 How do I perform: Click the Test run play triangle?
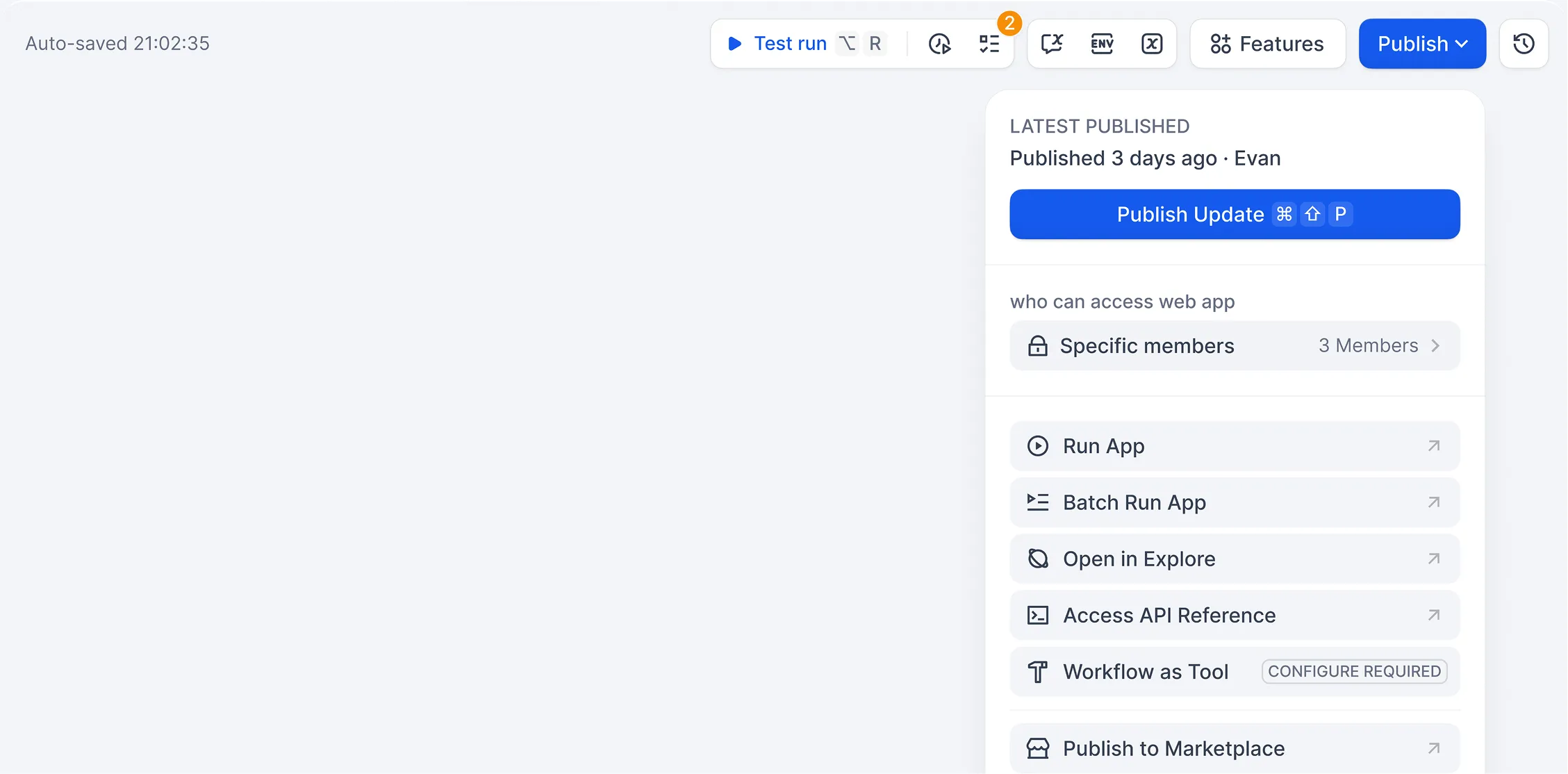pyautogui.click(x=734, y=44)
